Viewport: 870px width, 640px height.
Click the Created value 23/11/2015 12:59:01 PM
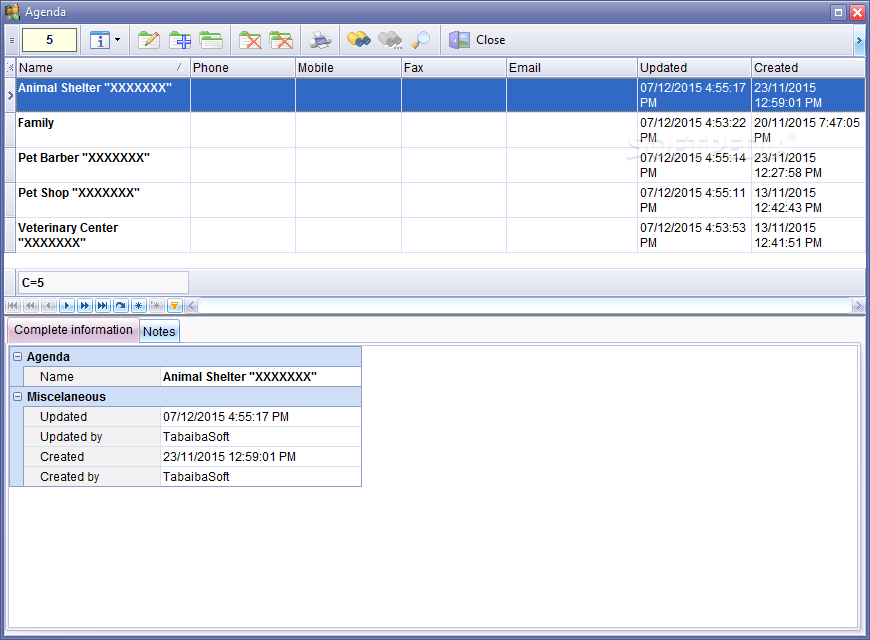(261, 456)
